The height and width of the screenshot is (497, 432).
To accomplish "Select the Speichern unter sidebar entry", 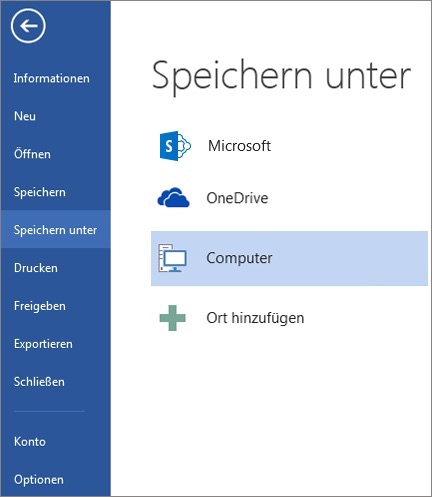I will (55, 229).
